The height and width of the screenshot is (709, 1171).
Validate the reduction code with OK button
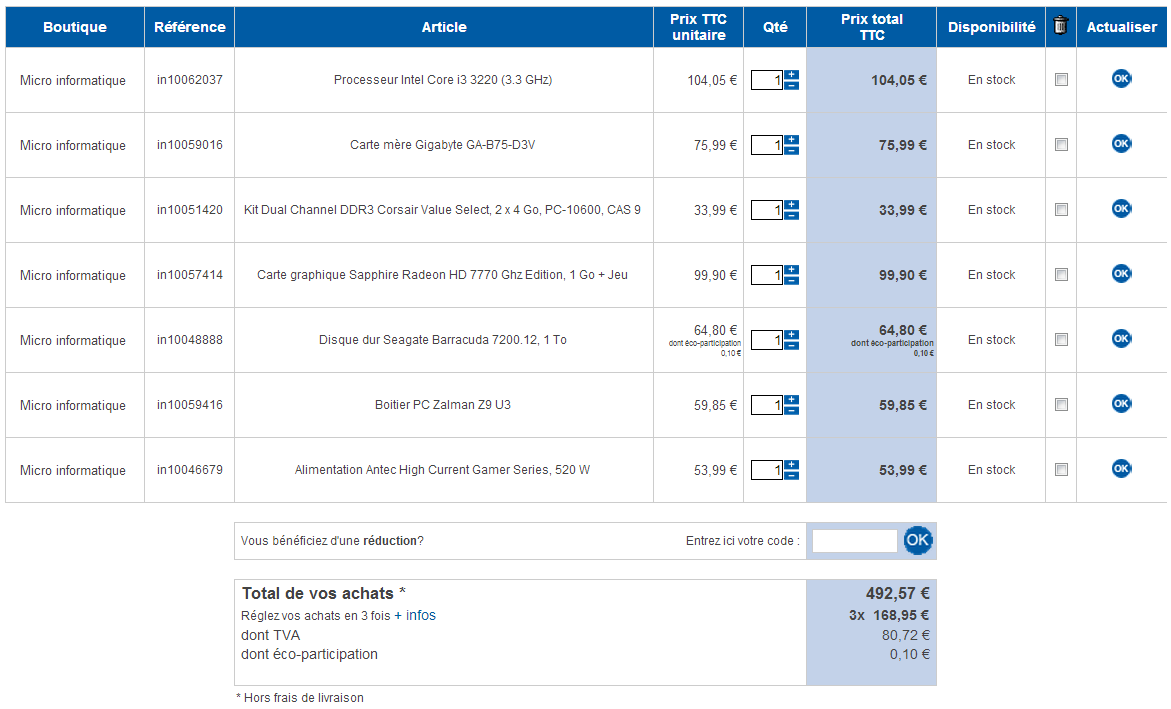917,540
